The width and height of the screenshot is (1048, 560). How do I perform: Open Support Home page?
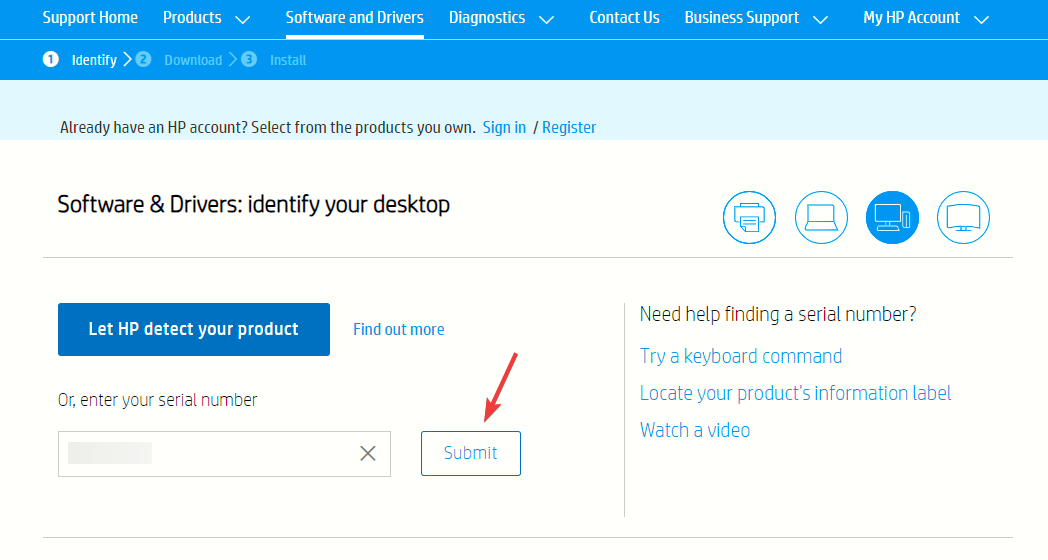pyautogui.click(x=90, y=17)
